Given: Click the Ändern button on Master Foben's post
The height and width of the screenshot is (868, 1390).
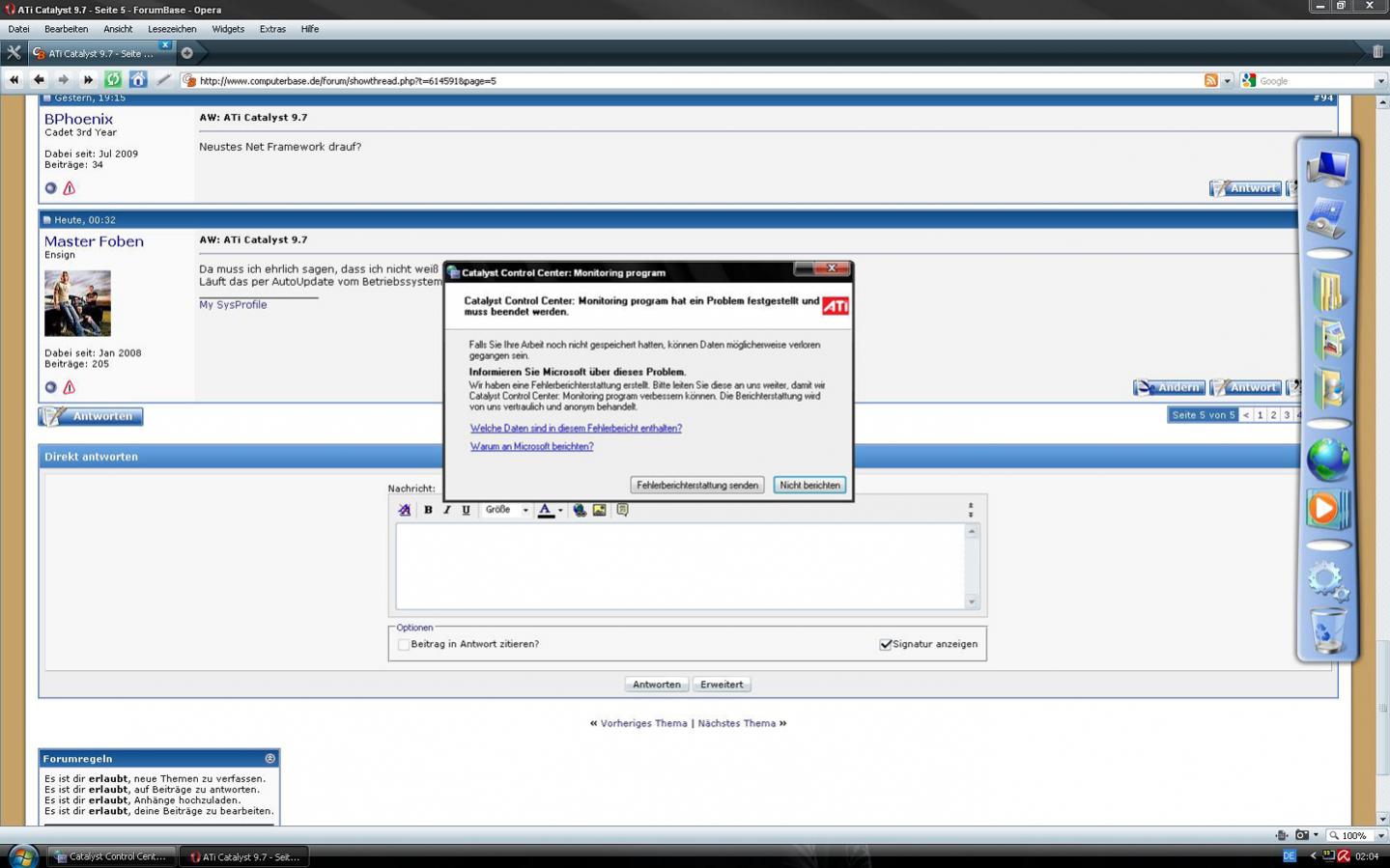Looking at the screenshot, I should click(x=1169, y=387).
